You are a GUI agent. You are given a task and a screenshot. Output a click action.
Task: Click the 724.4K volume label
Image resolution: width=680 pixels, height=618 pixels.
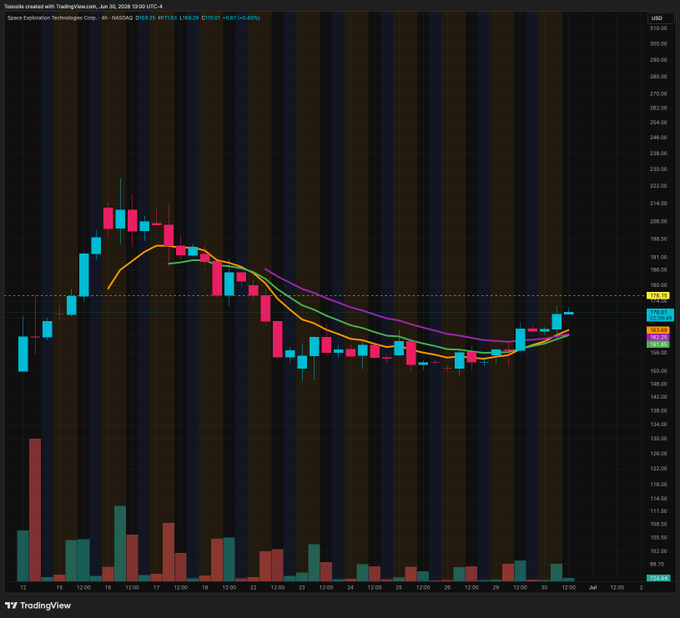(x=658, y=578)
